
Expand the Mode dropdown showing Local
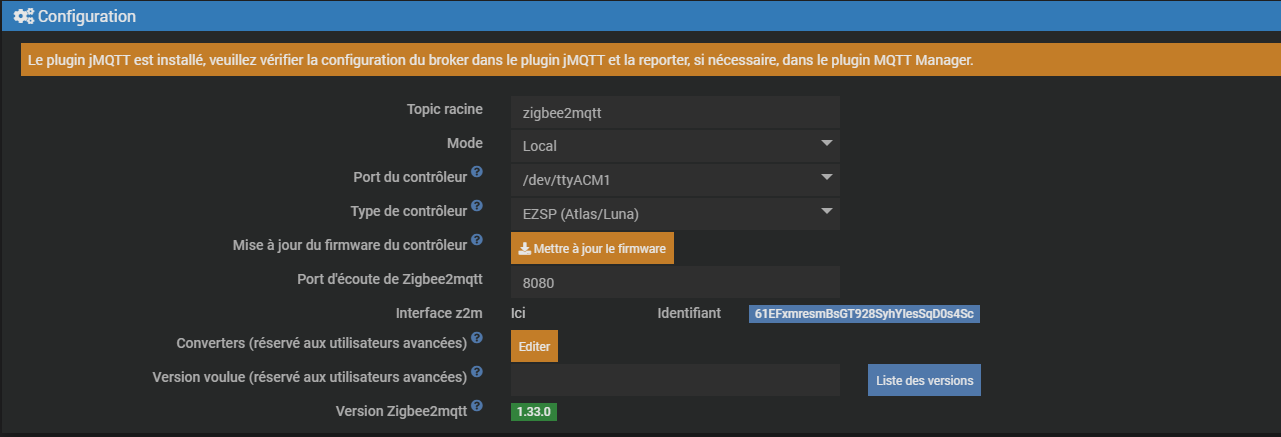click(x=674, y=144)
